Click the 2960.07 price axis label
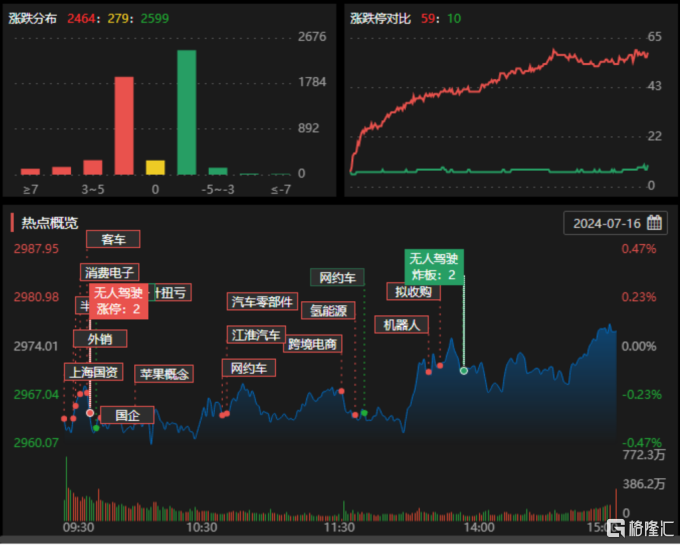681x545 pixels. (36, 443)
